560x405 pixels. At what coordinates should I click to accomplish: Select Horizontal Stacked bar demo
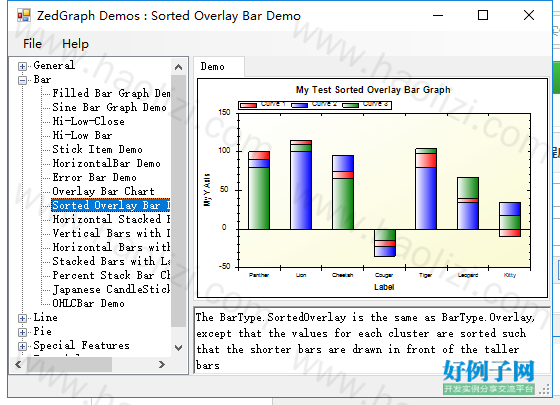point(111,219)
